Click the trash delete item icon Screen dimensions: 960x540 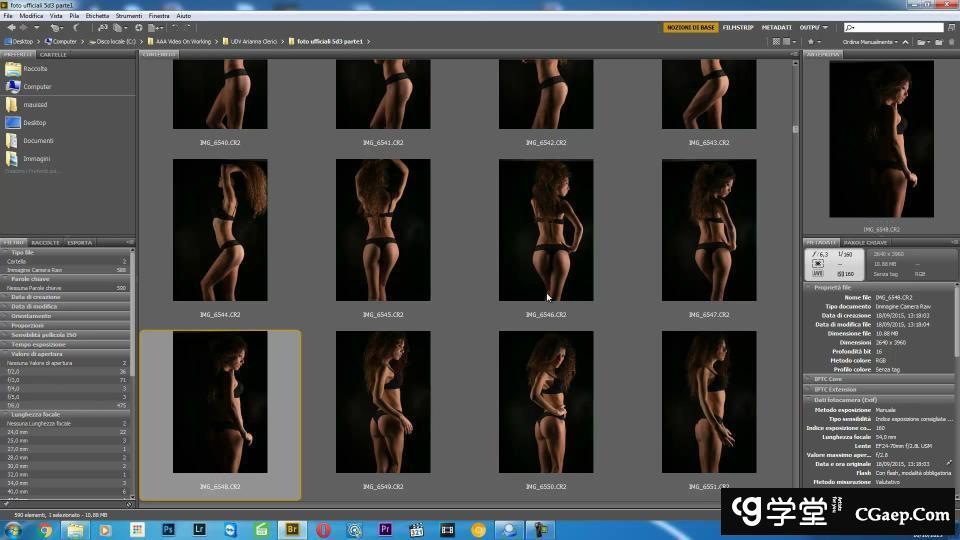click(x=951, y=42)
